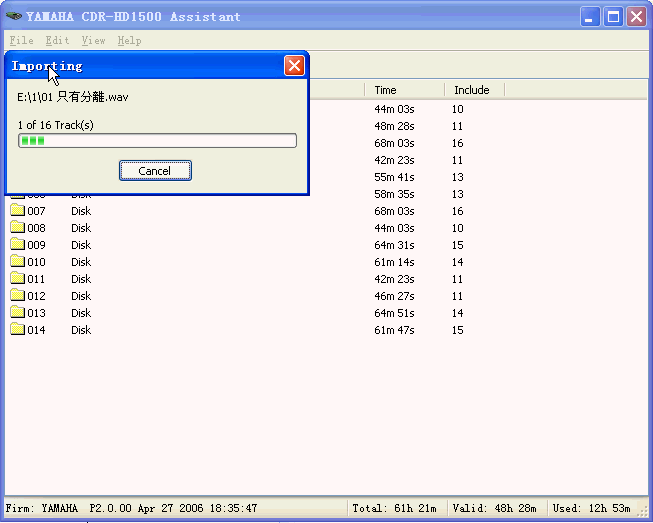
Task: Click the Used 12h 53m status entry
Action: [591, 508]
